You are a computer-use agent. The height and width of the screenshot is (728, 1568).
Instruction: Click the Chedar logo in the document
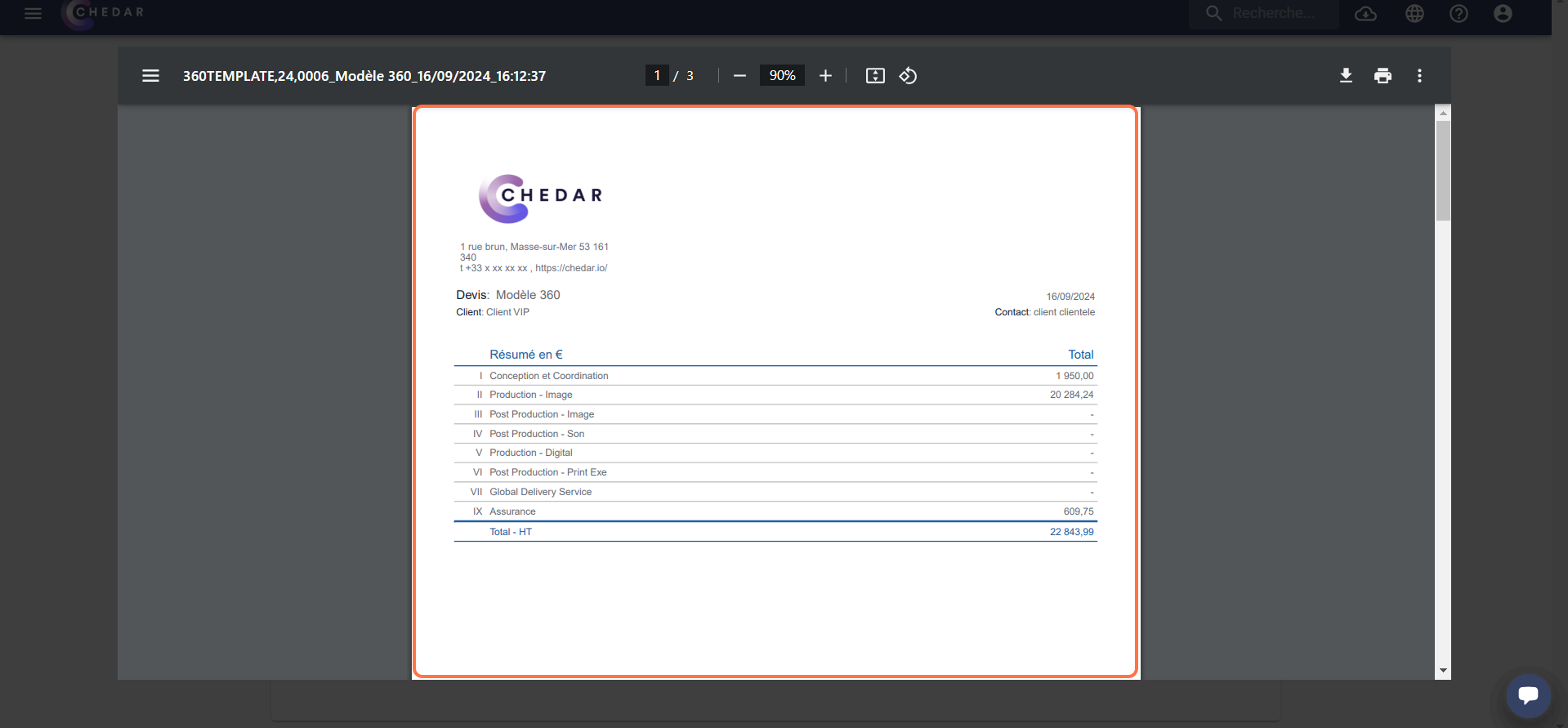pos(540,199)
